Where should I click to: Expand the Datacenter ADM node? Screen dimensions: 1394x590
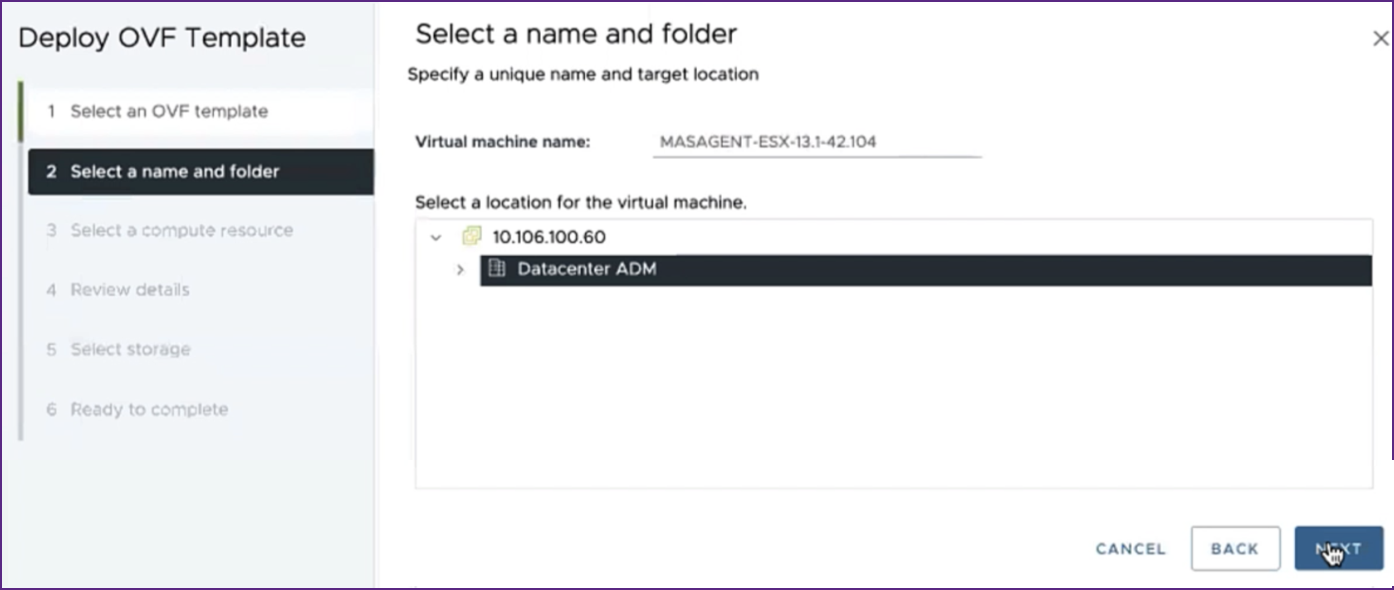[x=460, y=270]
